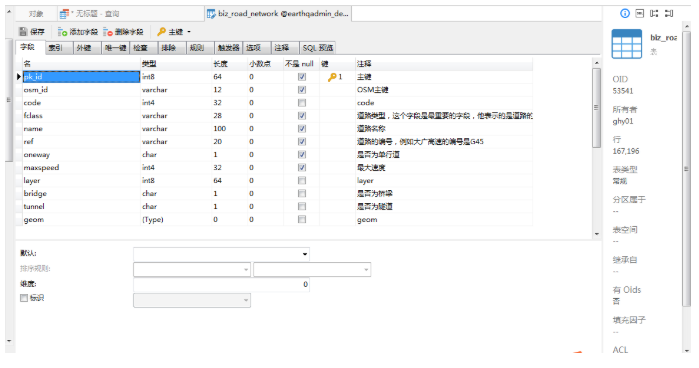The image size is (699, 368).
Task: Toggle not-null checkbox for pk_id
Action: [302, 77]
